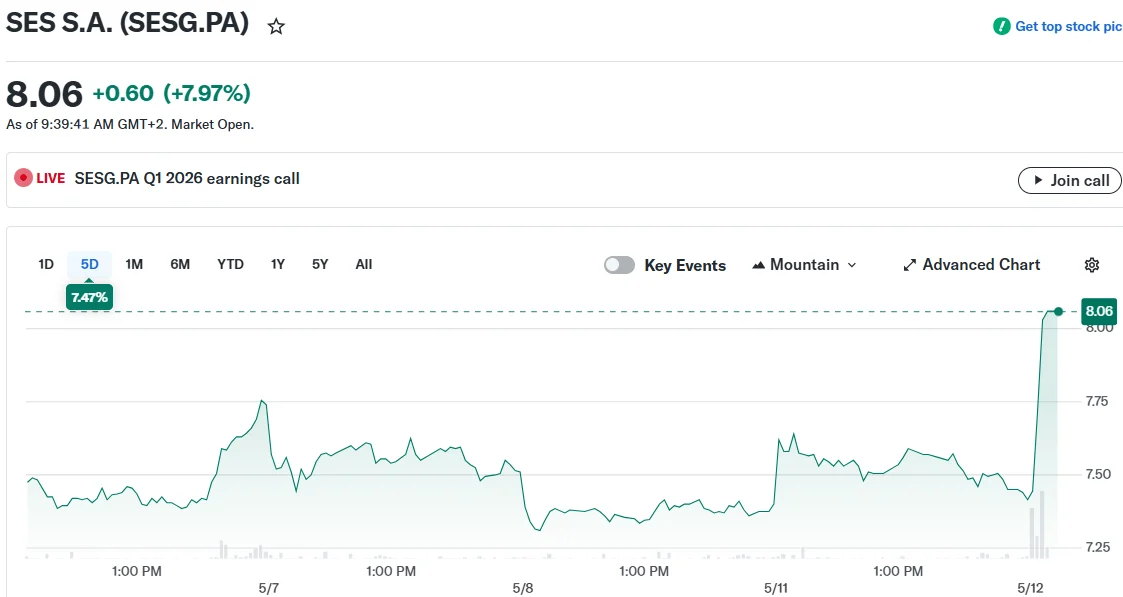Click the 5/12 date axis label
The height and width of the screenshot is (597, 1123).
[1031, 588]
